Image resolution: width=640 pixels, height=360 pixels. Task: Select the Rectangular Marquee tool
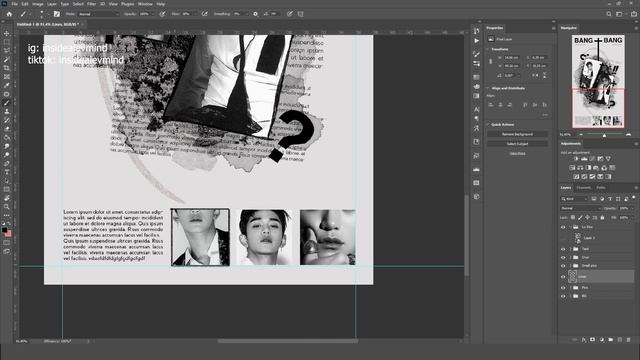(7, 42)
